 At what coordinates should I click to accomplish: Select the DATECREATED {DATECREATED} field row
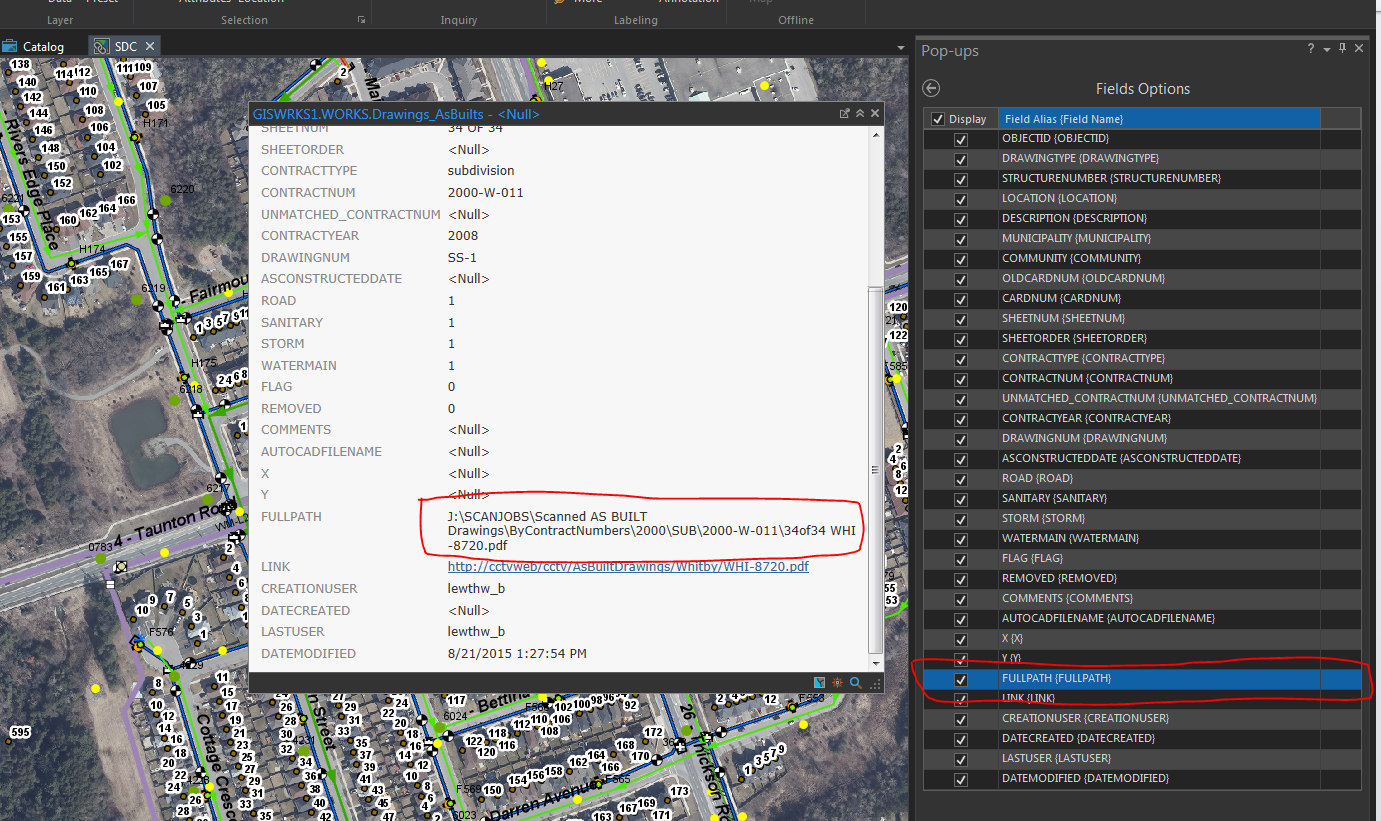(x=1141, y=738)
